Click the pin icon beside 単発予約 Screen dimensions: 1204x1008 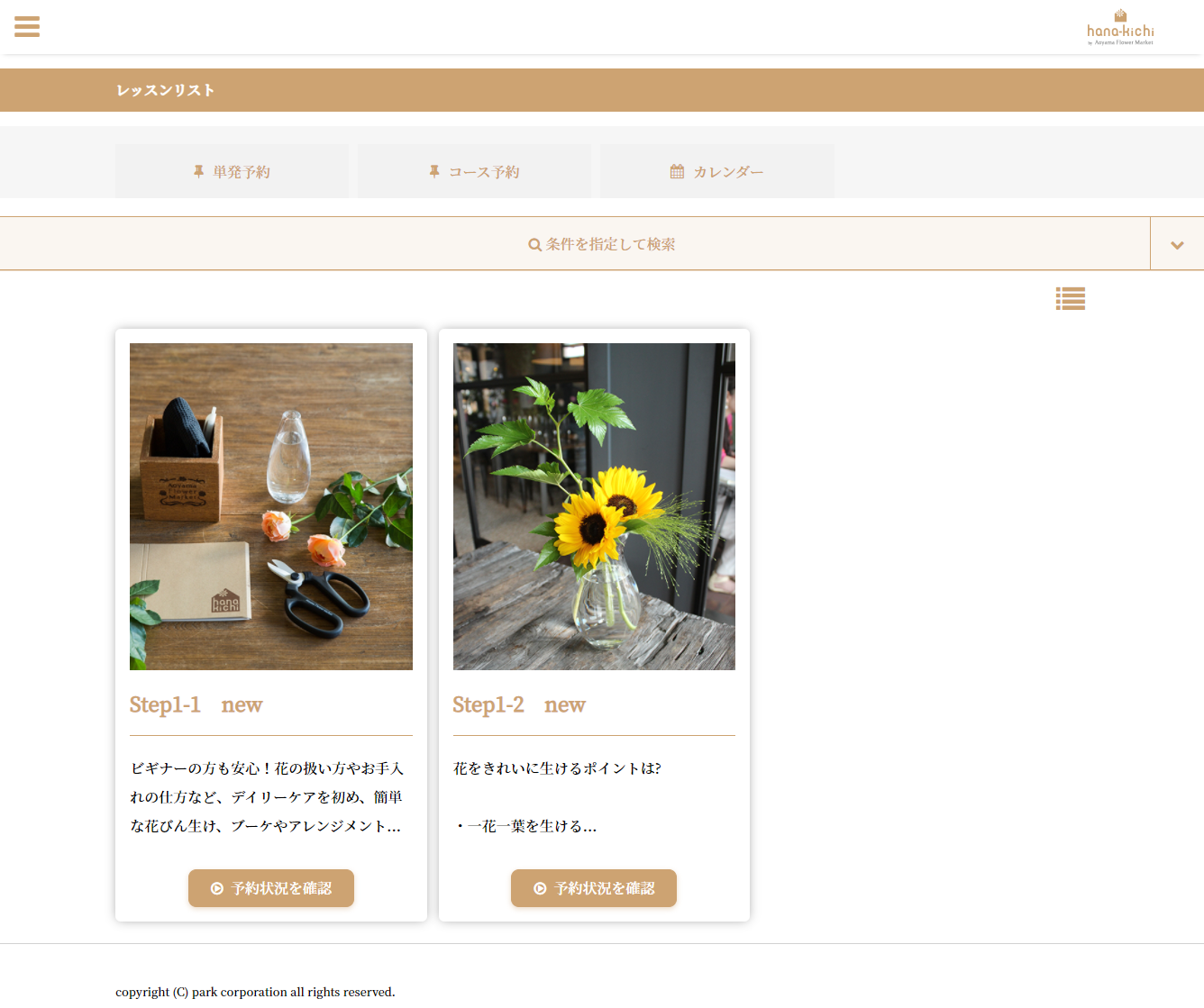tap(198, 171)
